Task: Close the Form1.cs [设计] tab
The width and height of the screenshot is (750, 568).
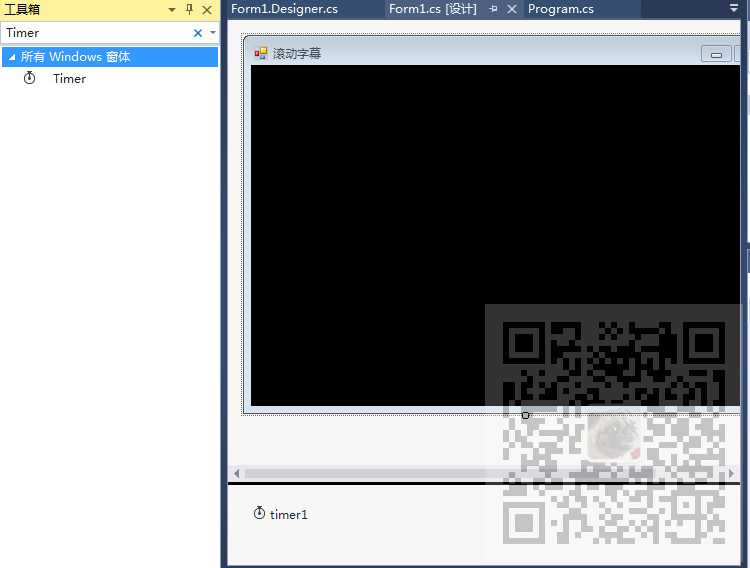Action: click(x=512, y=9)
